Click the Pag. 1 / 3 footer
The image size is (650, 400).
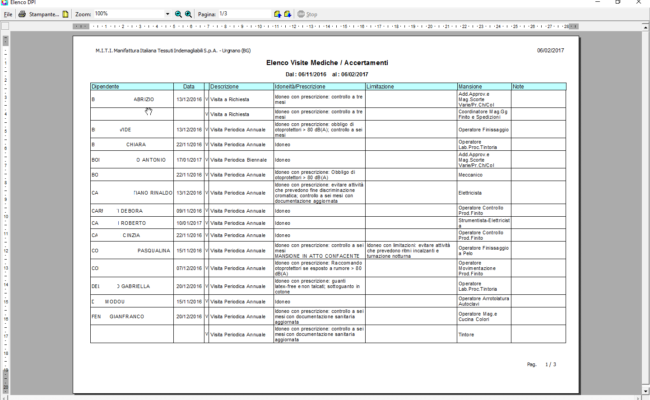(x=541, y=365)
